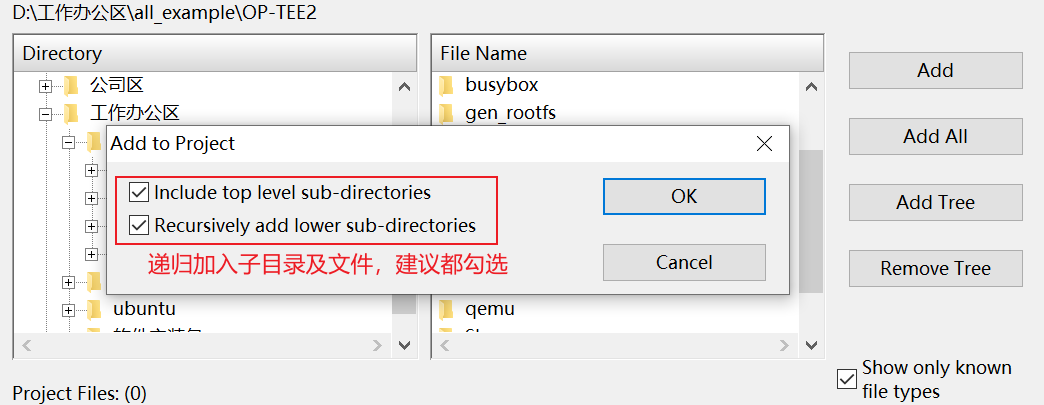Screen dimensions: 1044x405
Task: Select the qemu folder icon
Action: tap(446, 309)
